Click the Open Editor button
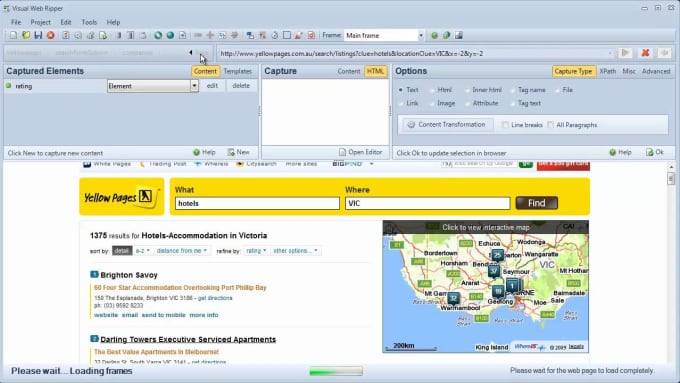The height and width of the screenshot is (383, 680). coord(360,152)
